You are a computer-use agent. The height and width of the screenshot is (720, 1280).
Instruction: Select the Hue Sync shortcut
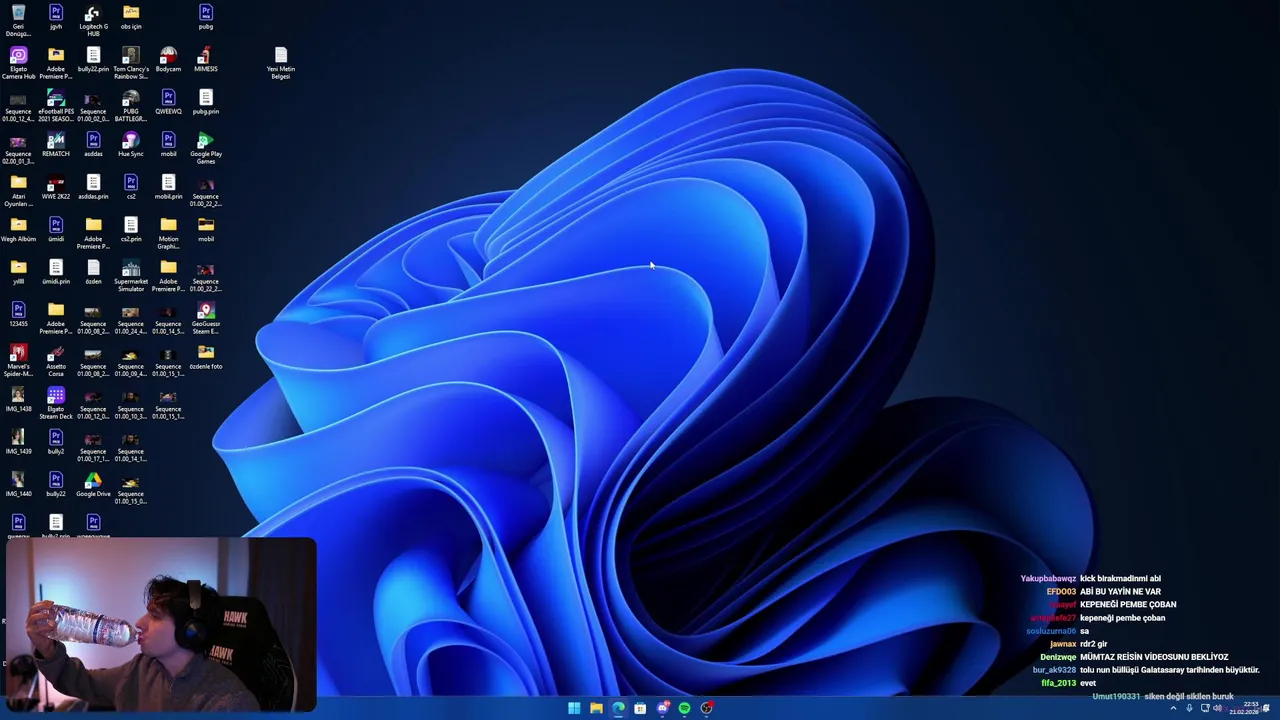[131, 145]
